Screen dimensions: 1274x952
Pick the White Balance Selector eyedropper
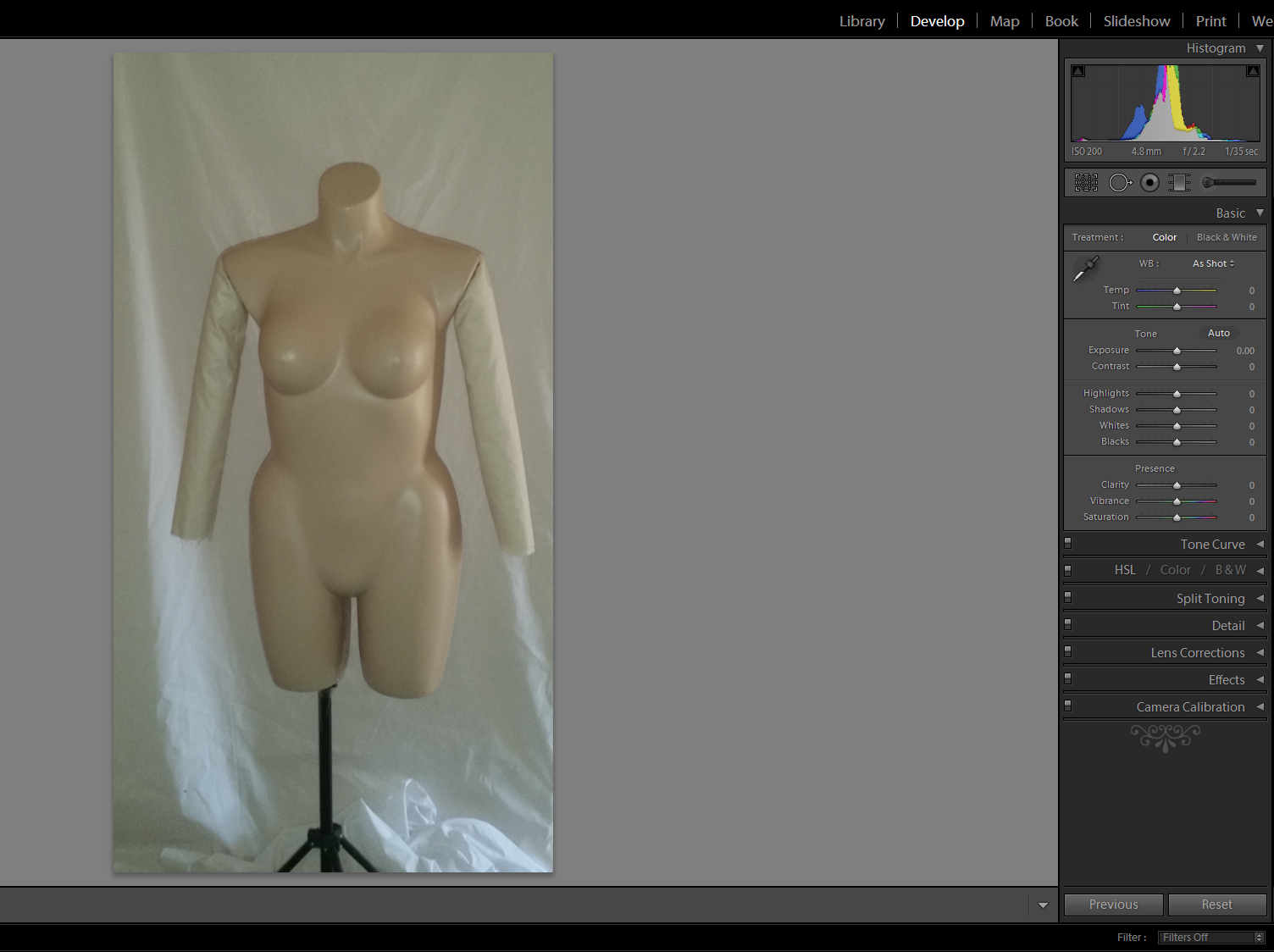coord(1086,268)
